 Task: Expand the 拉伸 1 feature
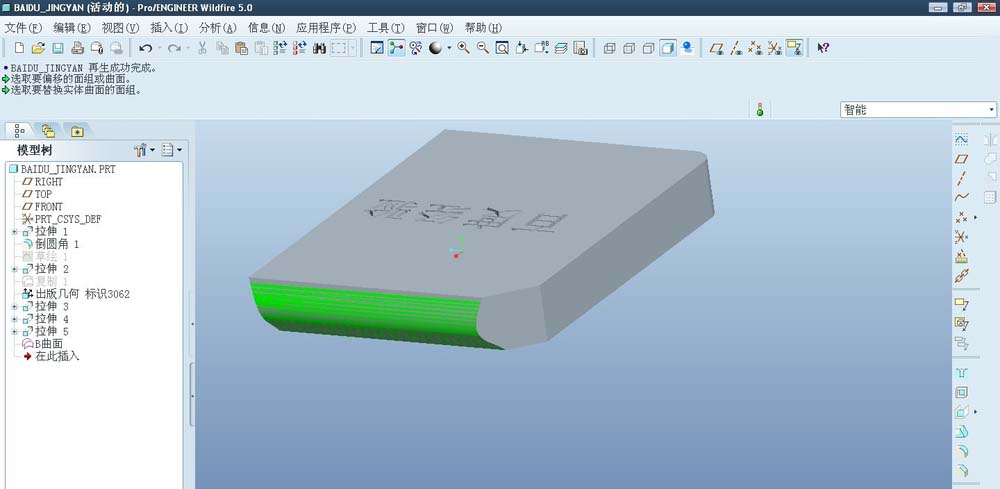click(x=15, y=231)
